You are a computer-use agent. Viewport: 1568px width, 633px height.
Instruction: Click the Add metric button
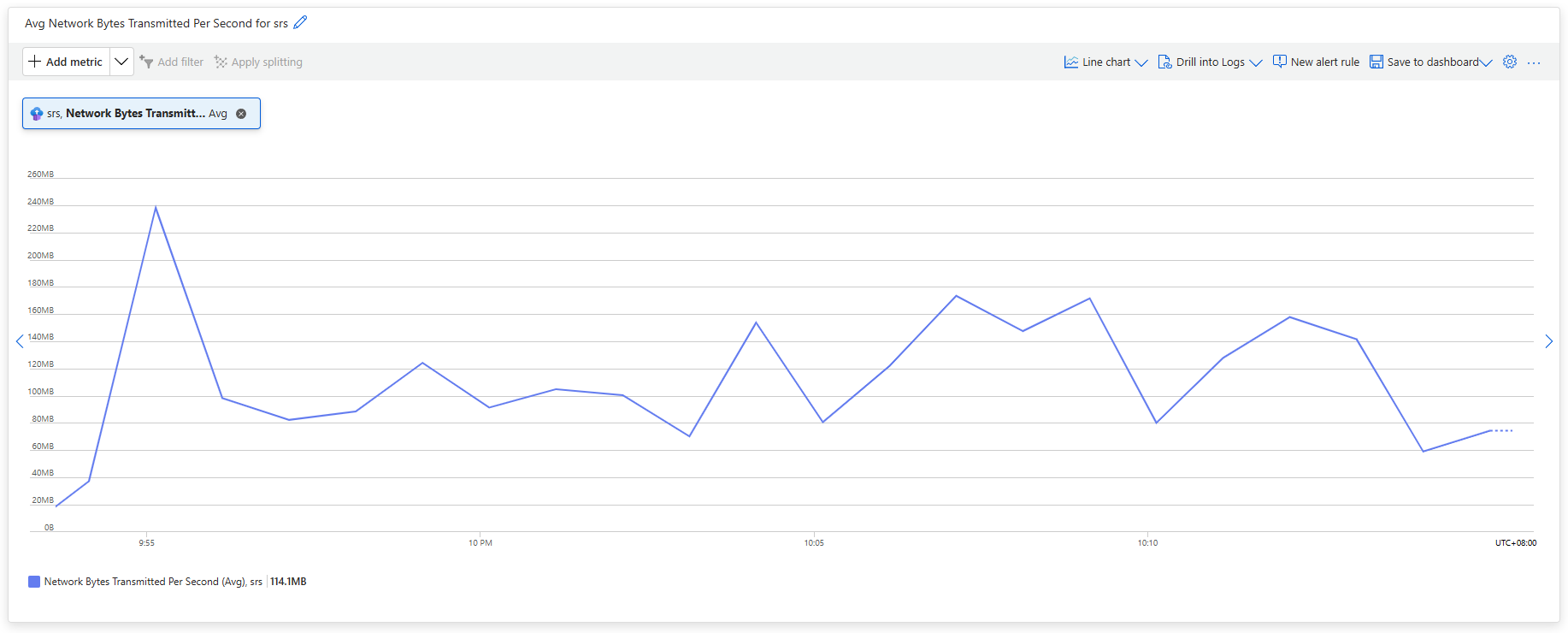[66, 62]
